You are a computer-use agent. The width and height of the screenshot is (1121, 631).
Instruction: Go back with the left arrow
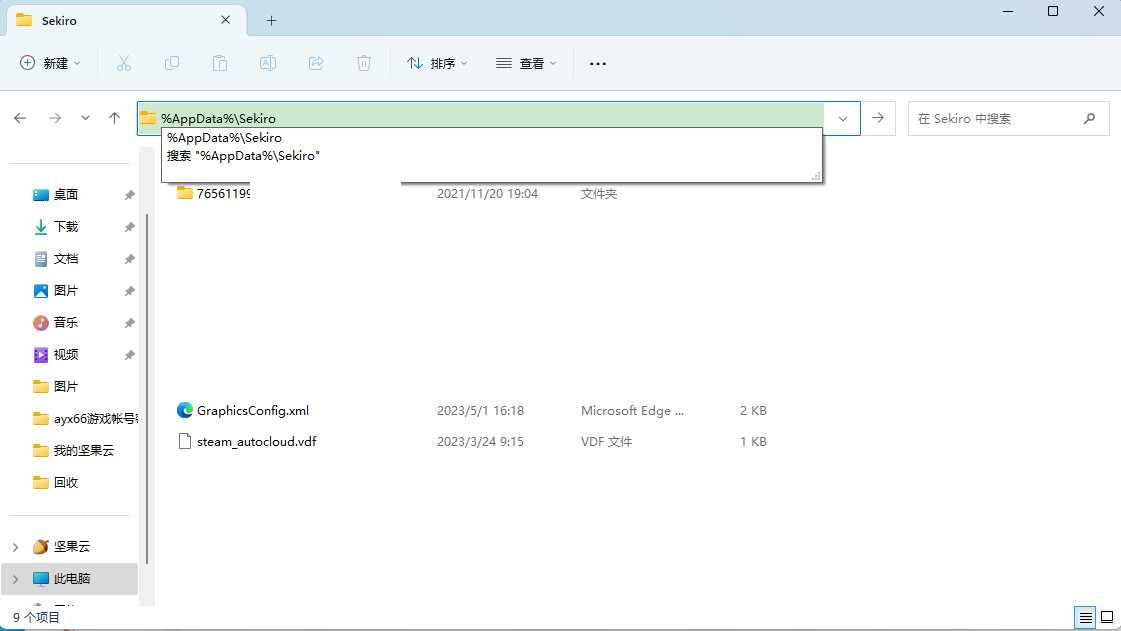pyautogui.click(x=20, y=118)
